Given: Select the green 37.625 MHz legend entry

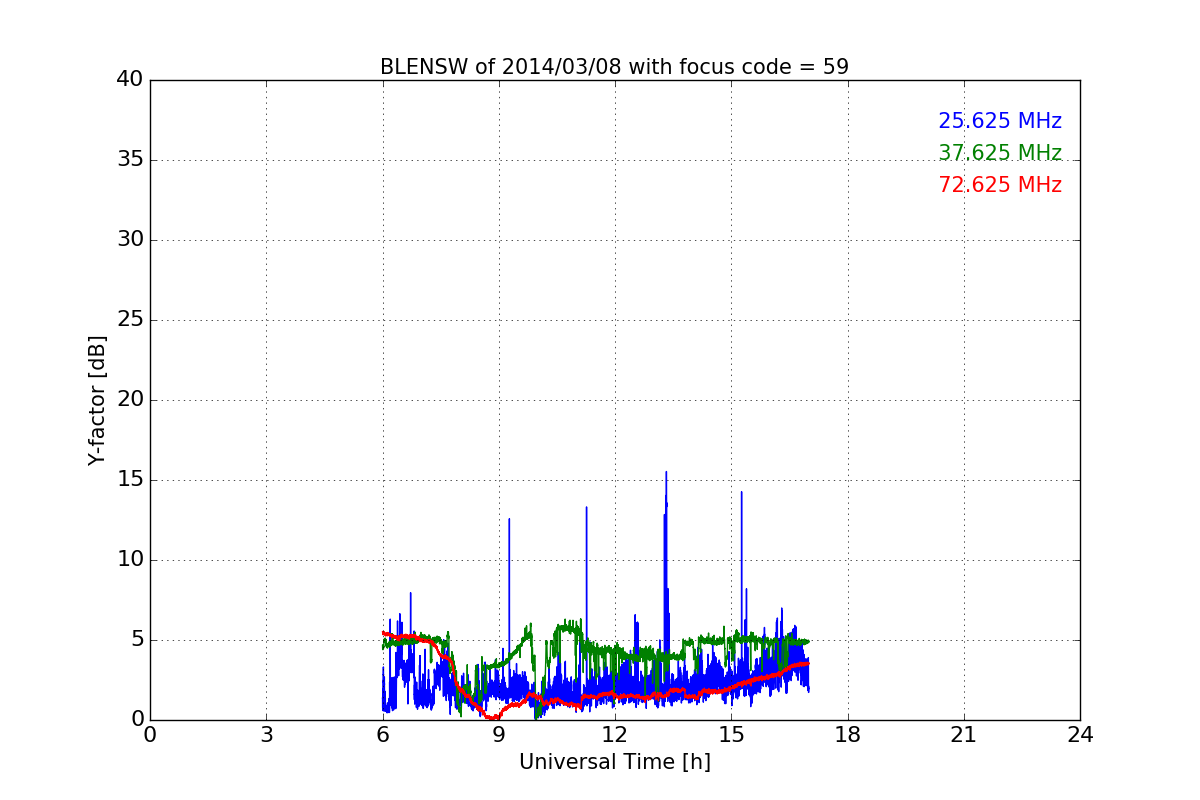Looking at the screenshot, I should [x=999, y=153].
